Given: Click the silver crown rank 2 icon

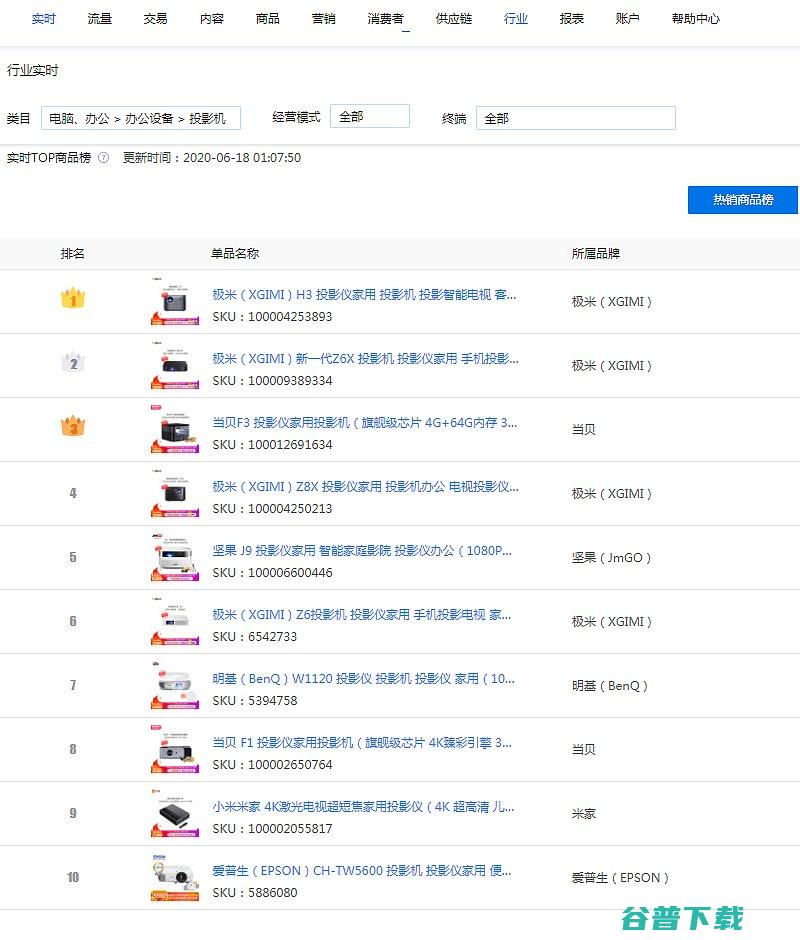Looking at the screenshot, I should point(73,362).
